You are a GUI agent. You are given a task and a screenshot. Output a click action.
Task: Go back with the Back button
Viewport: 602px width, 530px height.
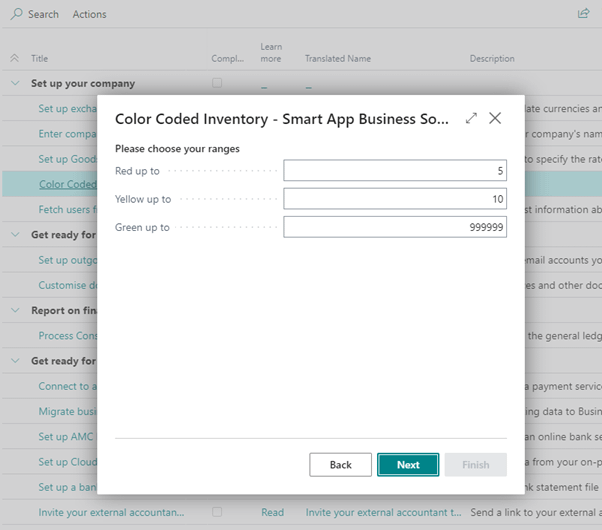(341, 465)
